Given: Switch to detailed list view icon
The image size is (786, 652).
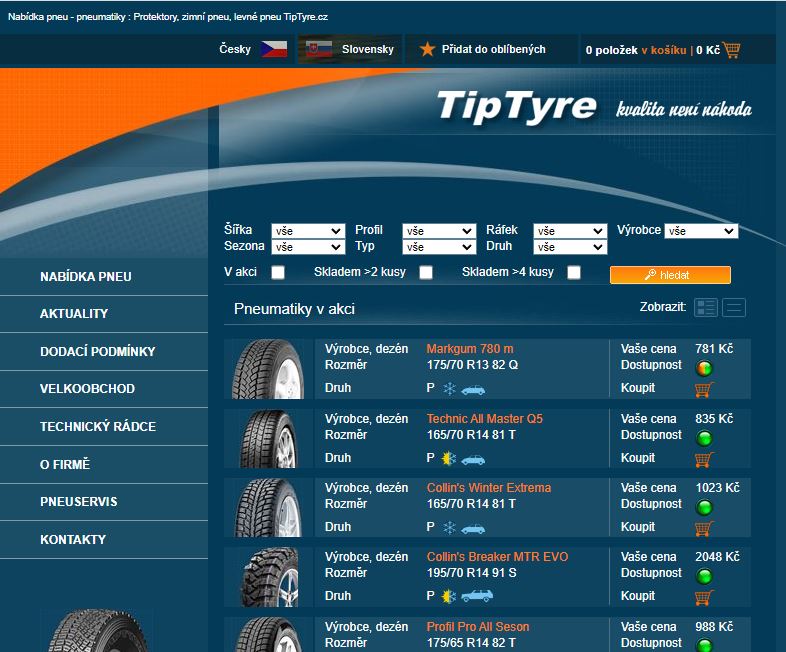Looking at the screenshot, I should tap(706, 308).
